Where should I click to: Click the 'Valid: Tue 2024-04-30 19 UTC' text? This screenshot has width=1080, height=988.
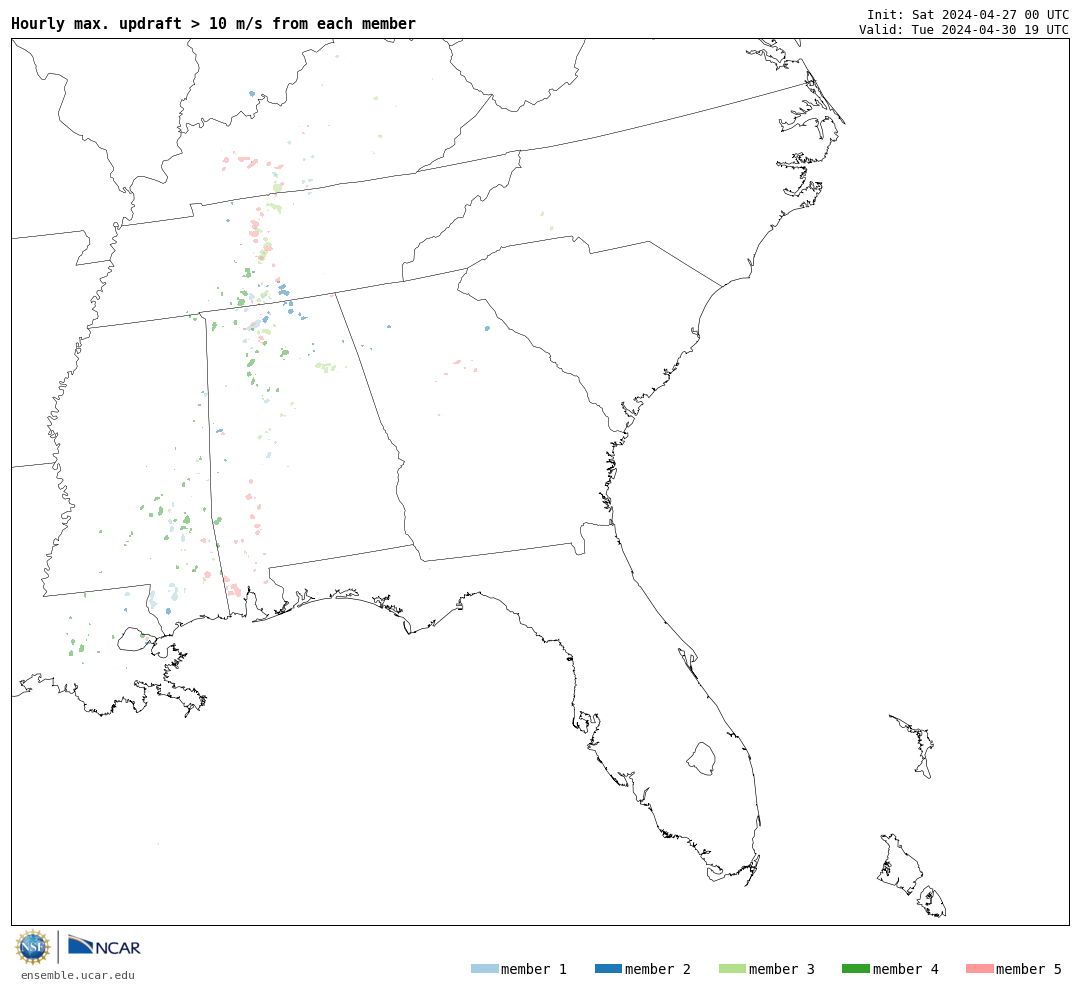pos(964,30)
